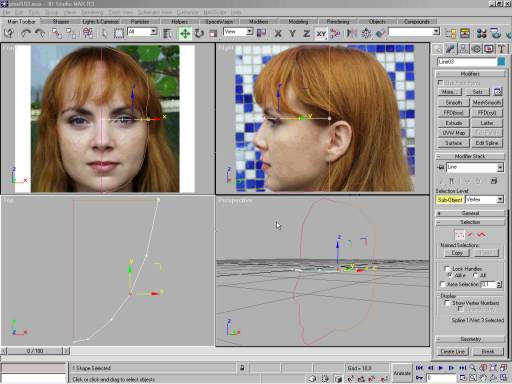Image resolution: width=512 pixels, height=384 pixels.
Task: Switch to the Shapes toolbar tab
Action: [x=61, y=22]
